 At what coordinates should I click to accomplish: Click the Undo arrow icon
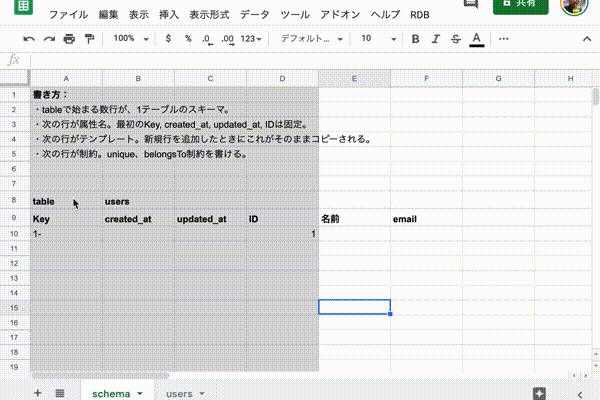pyautogui.click(x=29, y=39)
